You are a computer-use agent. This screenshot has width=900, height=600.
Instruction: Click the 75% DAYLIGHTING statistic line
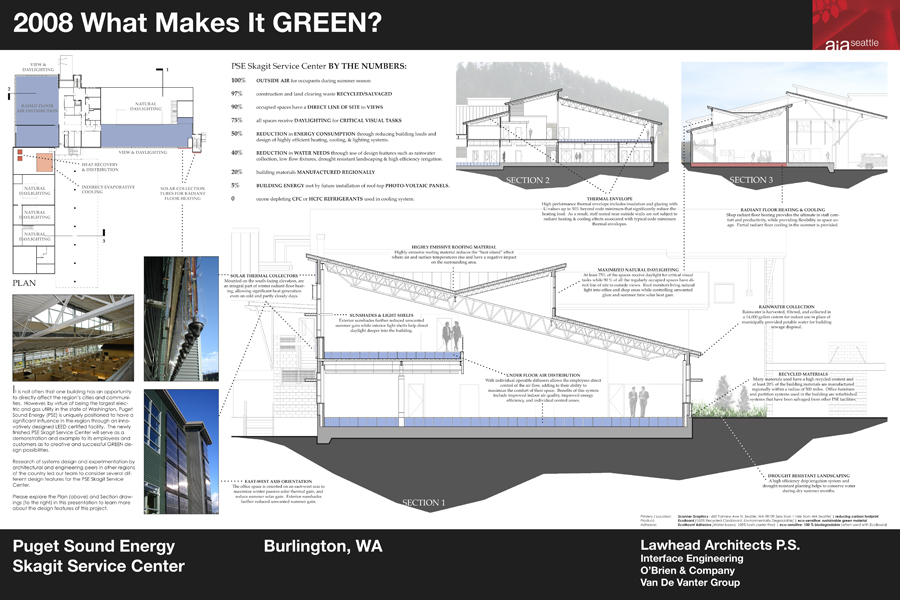316,121
